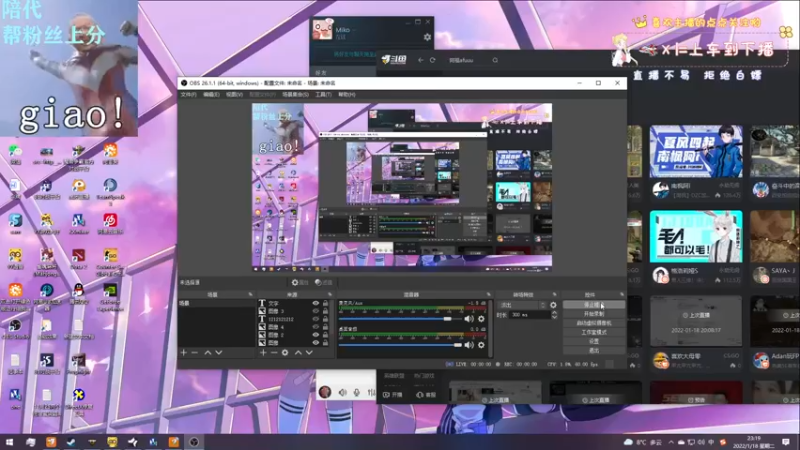Viewport: 800px width, 450px height.
Task: Move the scene up in Scenes panel
Action: (208, 353)
